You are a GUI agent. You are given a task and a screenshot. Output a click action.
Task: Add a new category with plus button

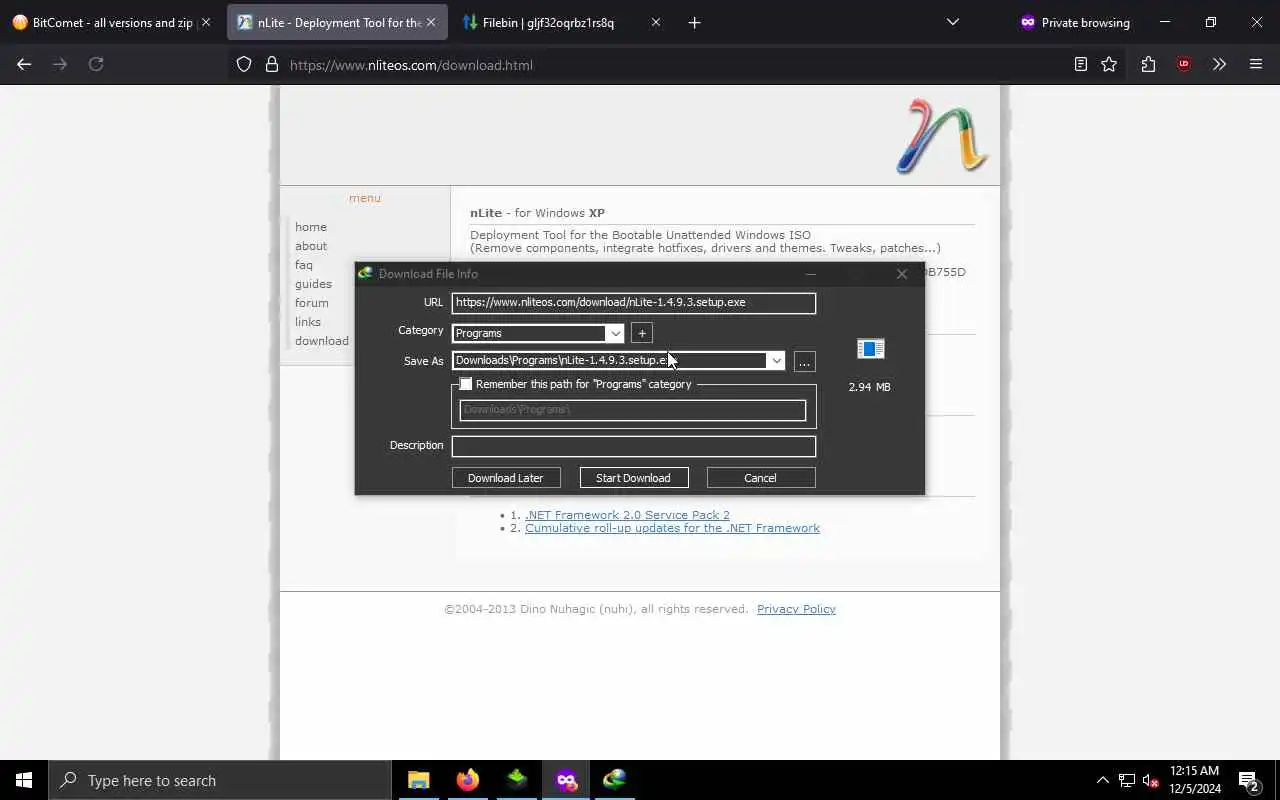pyautogui.click(x=642, y=333)
